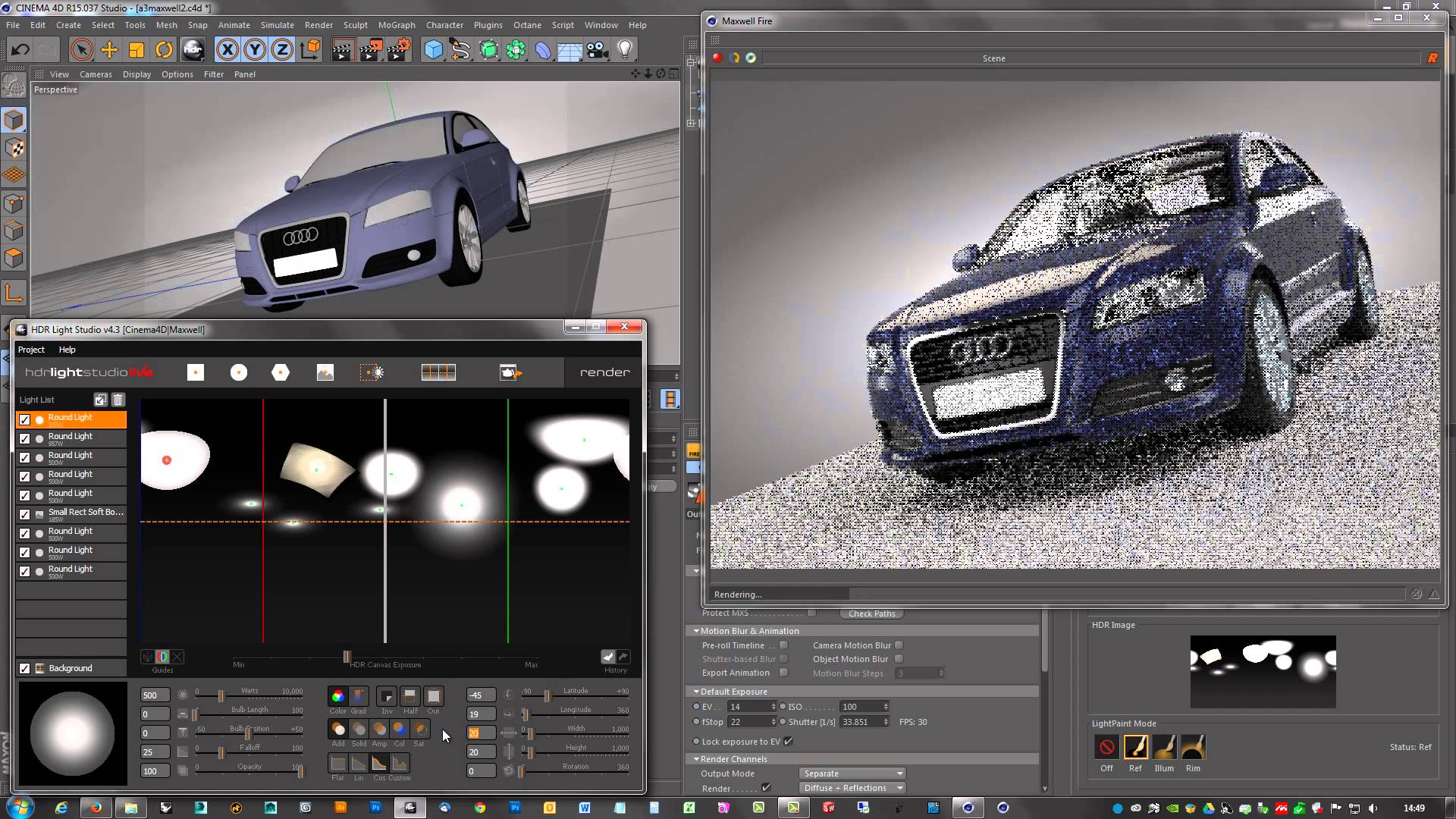Click the flat light type icon in bottom toolbar
The image size is (1456, 819).
[338, 762]
